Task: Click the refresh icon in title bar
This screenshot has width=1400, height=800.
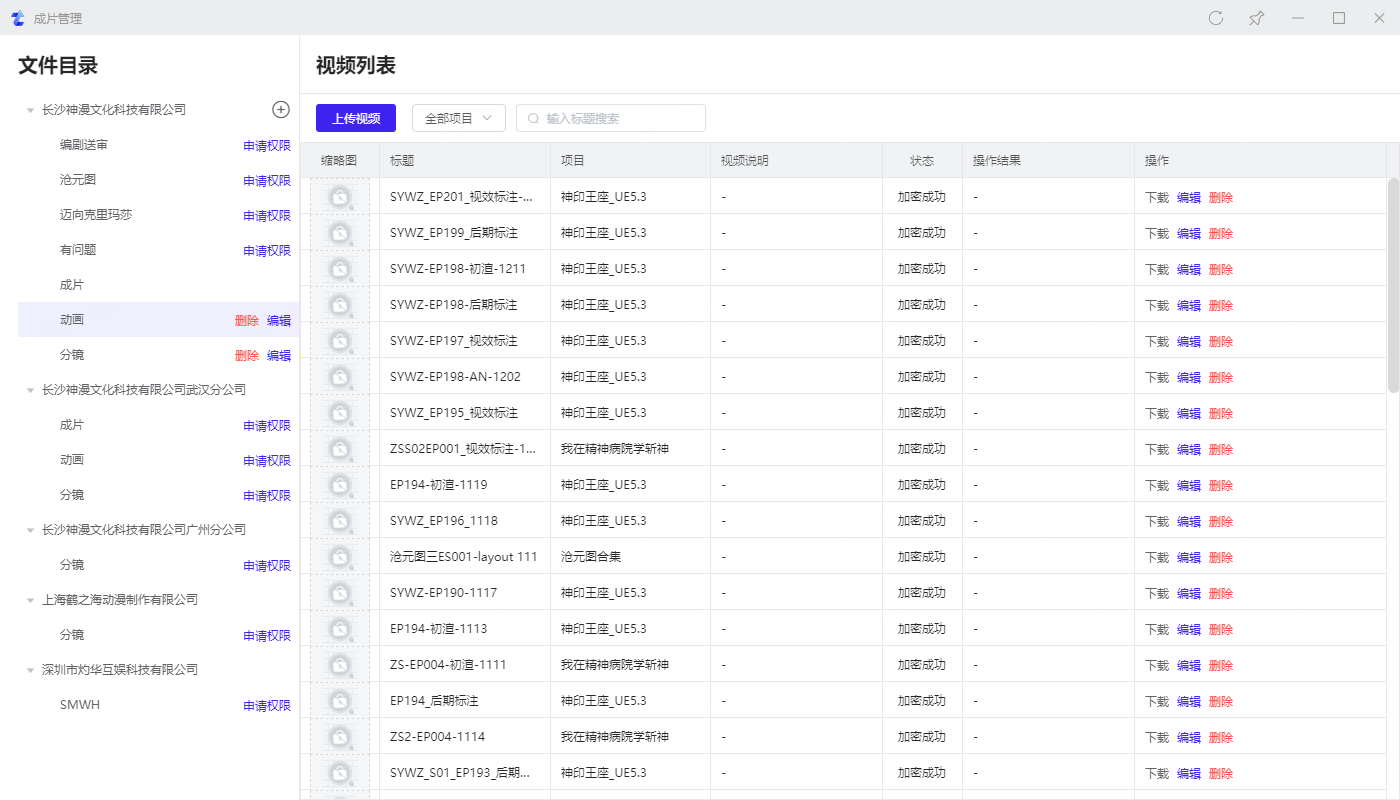Action: [1216, 18]
